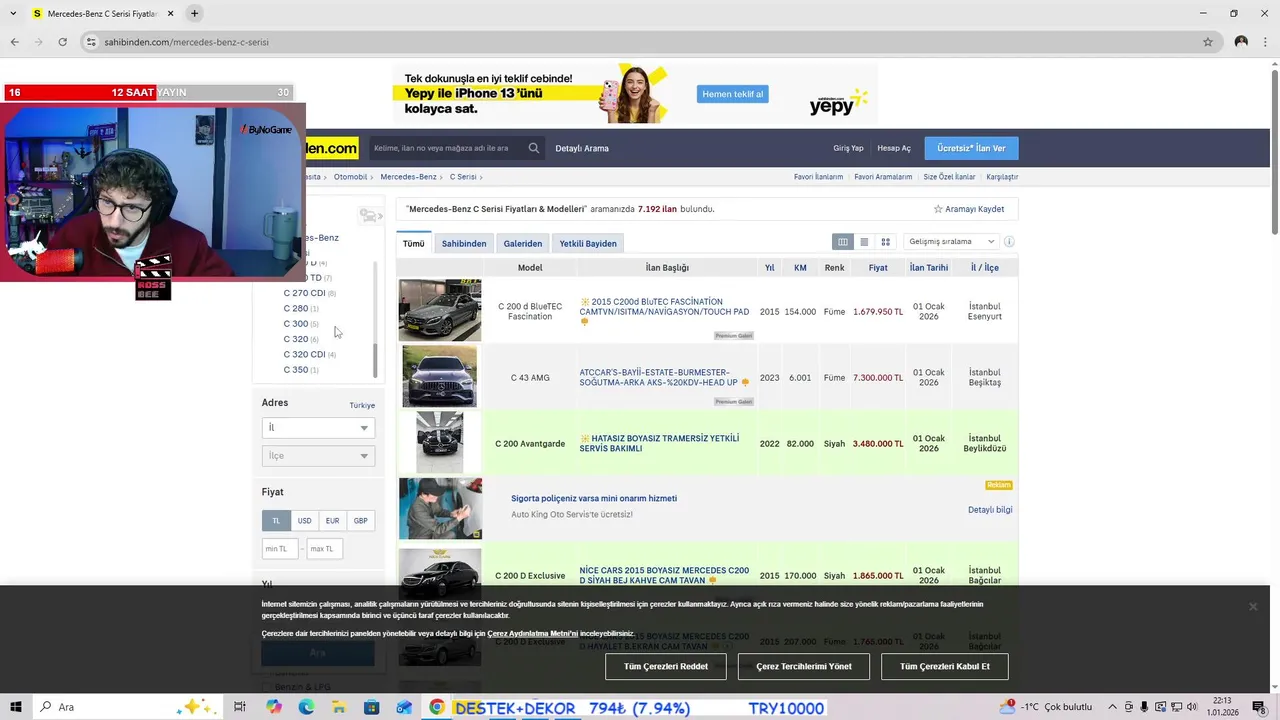Select C 350 model filter

point(296,370)
